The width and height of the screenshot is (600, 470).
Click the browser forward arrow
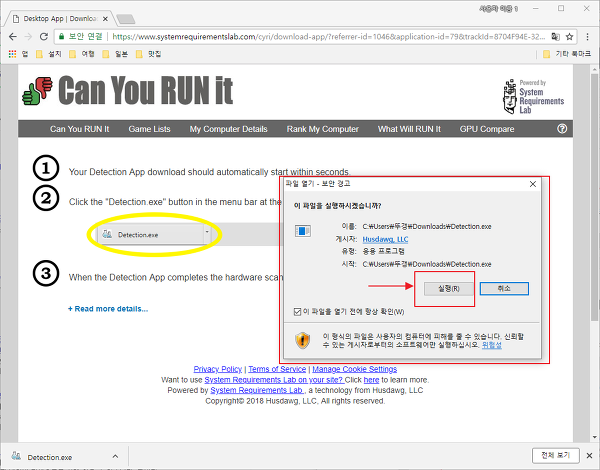point(28,37)
